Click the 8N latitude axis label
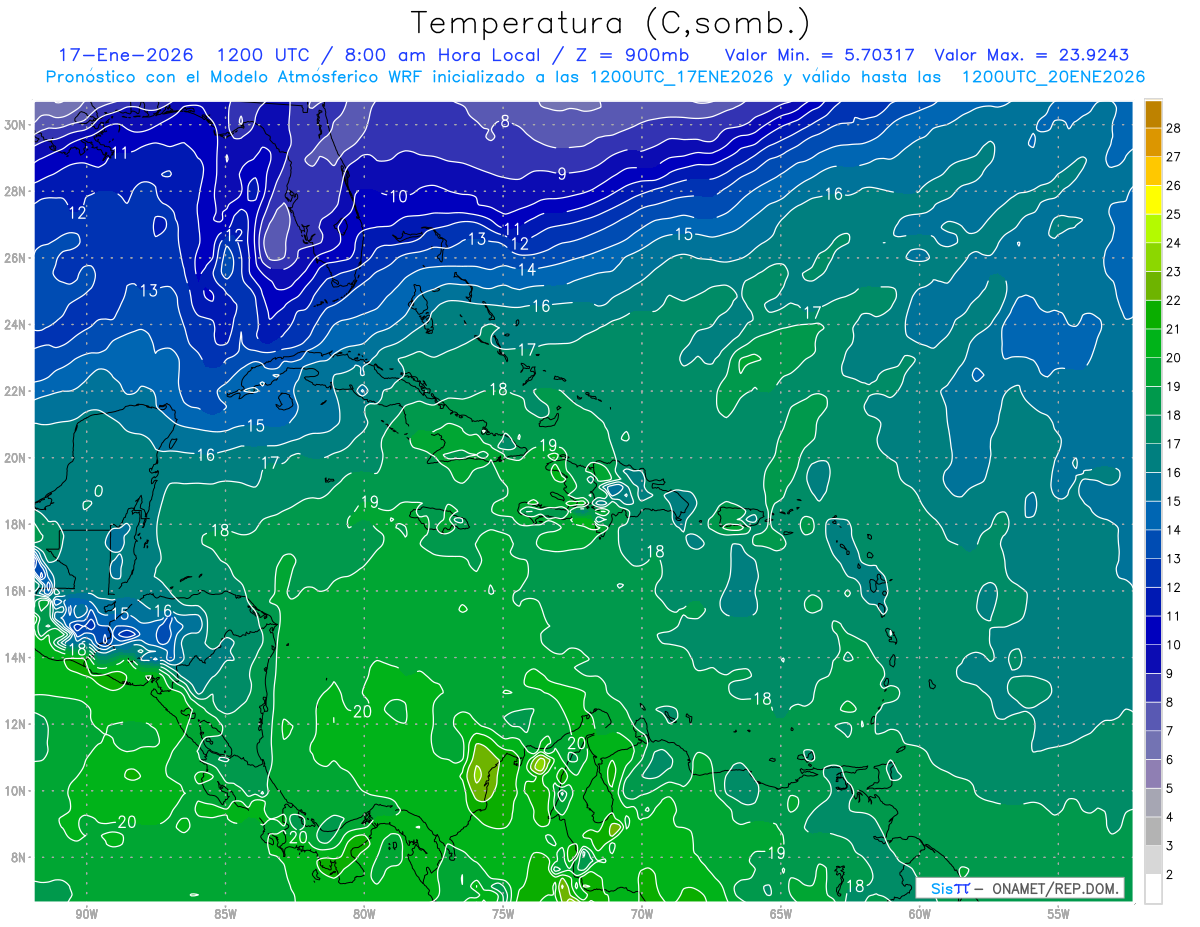The width and height of the screenshot is (1200, 927). 20,857
